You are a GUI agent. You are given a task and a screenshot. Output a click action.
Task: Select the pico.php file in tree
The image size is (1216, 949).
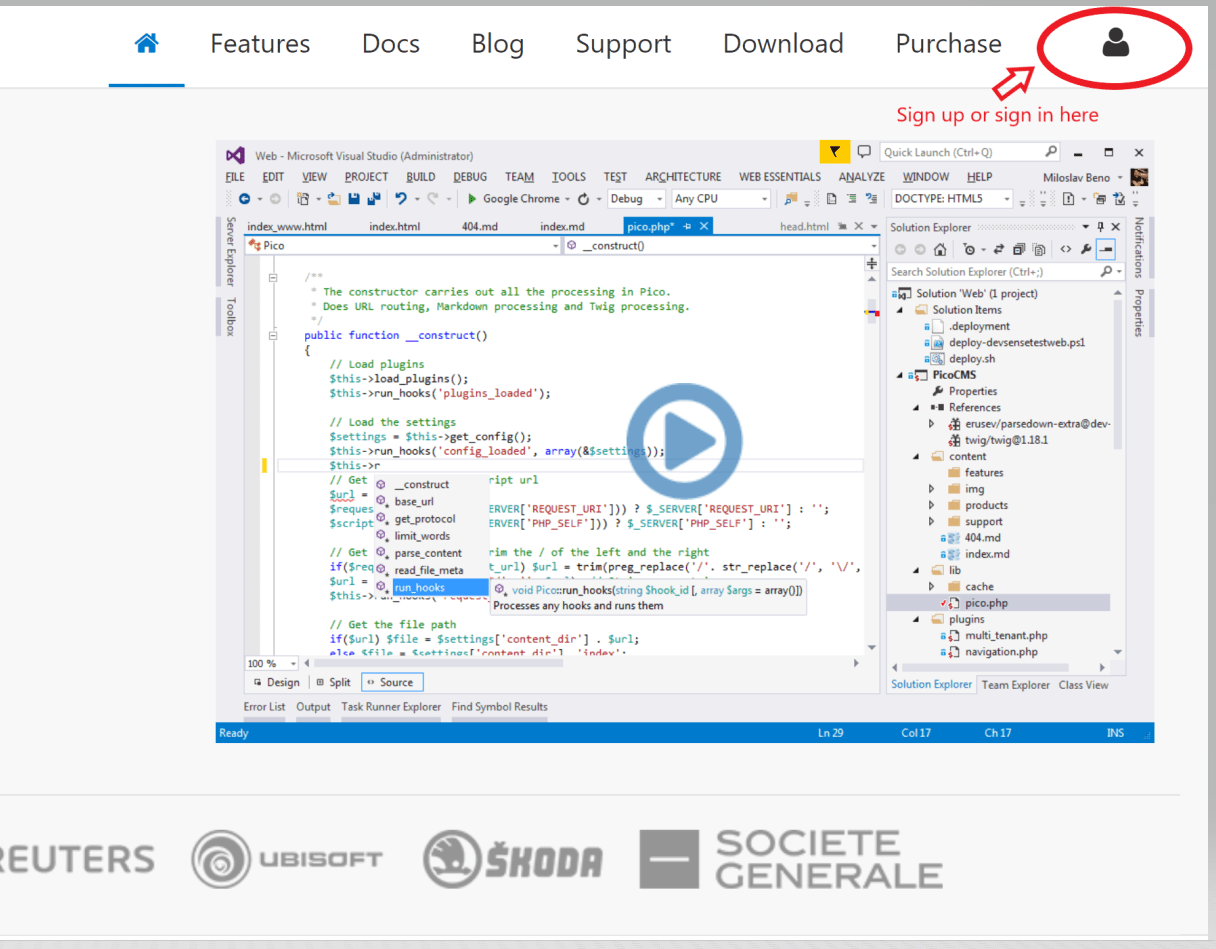click(x=986, y=603)
